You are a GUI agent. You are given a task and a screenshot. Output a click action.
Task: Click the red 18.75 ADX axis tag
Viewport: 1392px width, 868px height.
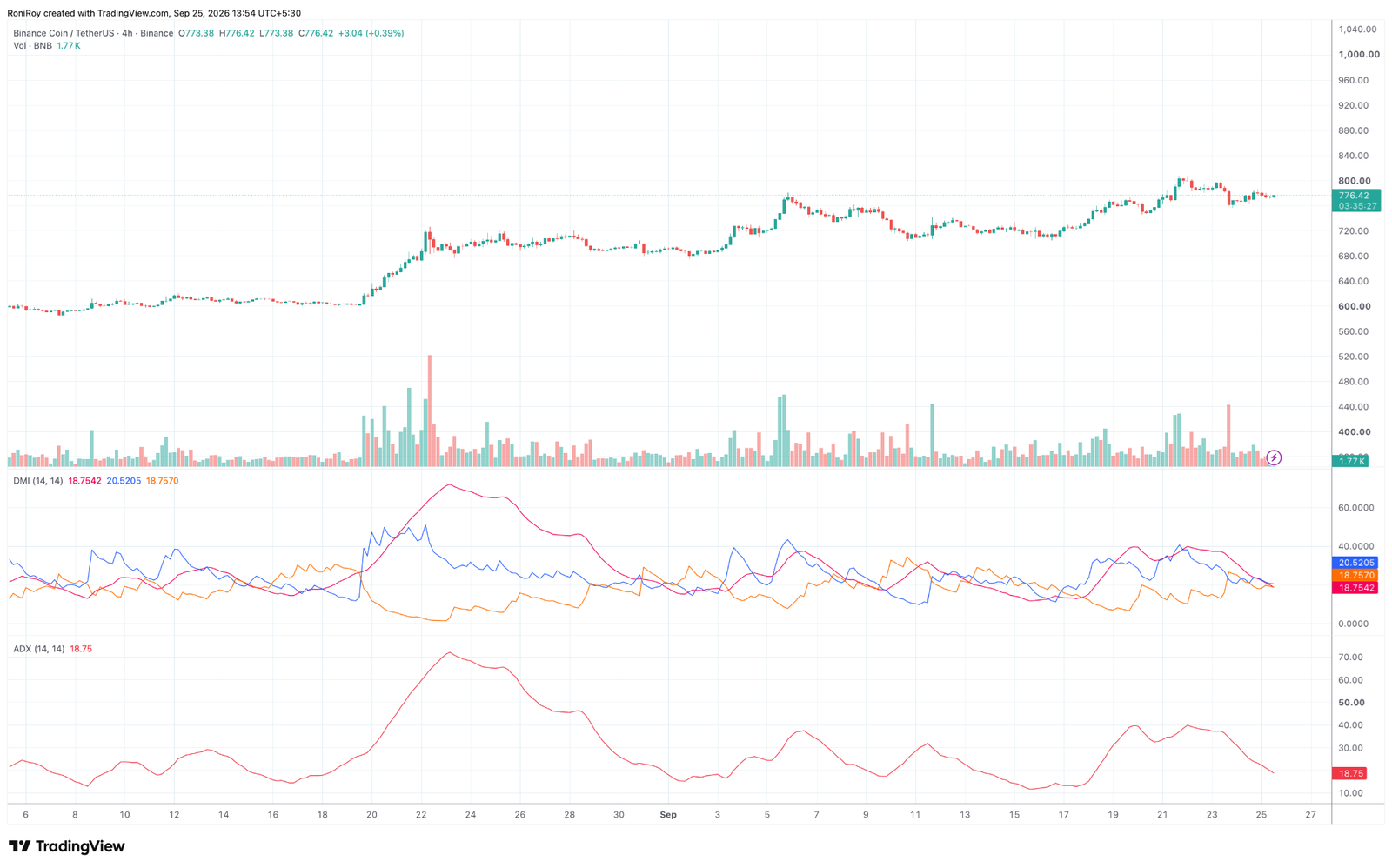pos(1349,773)
